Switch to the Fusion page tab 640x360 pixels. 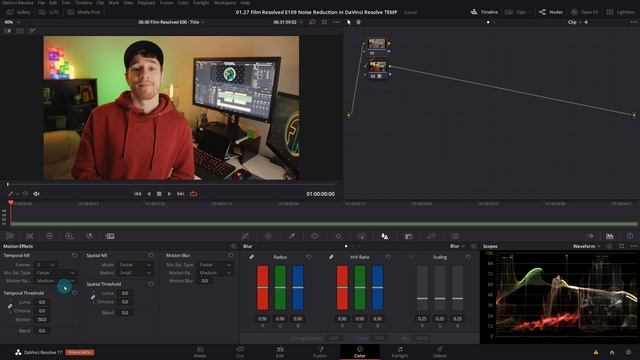(x=320, y=352)
